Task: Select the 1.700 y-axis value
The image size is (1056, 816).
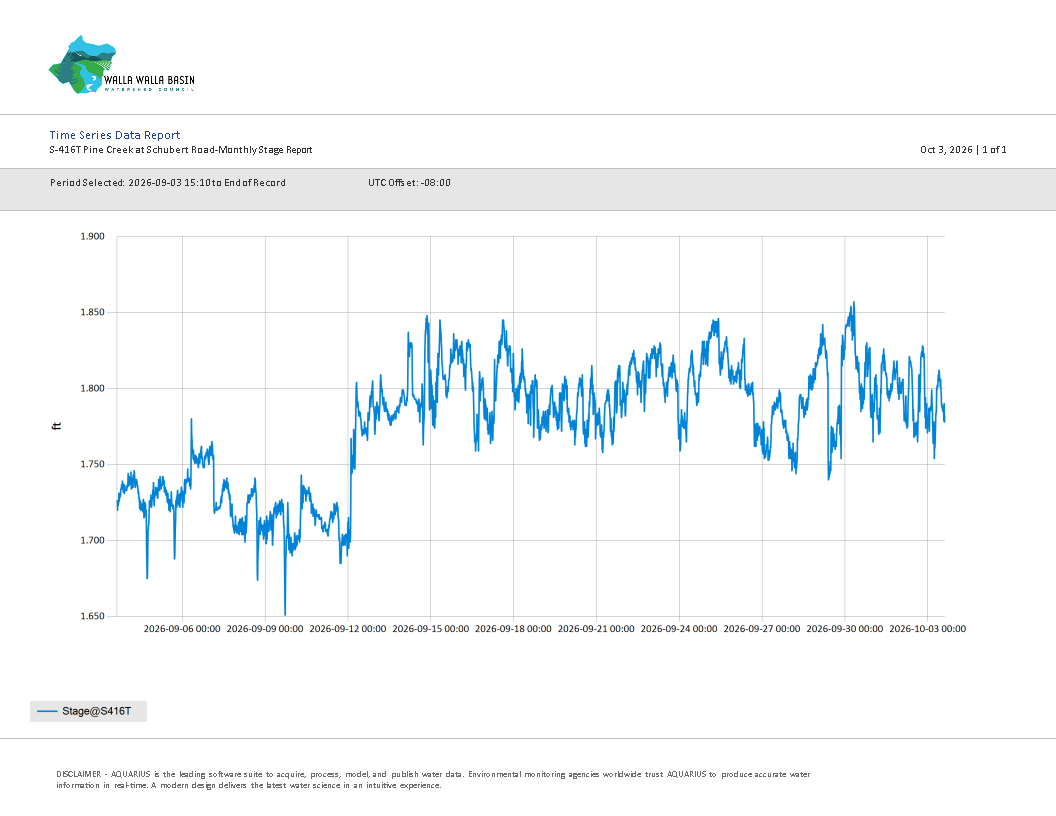Action: click(x=92, y=540)
